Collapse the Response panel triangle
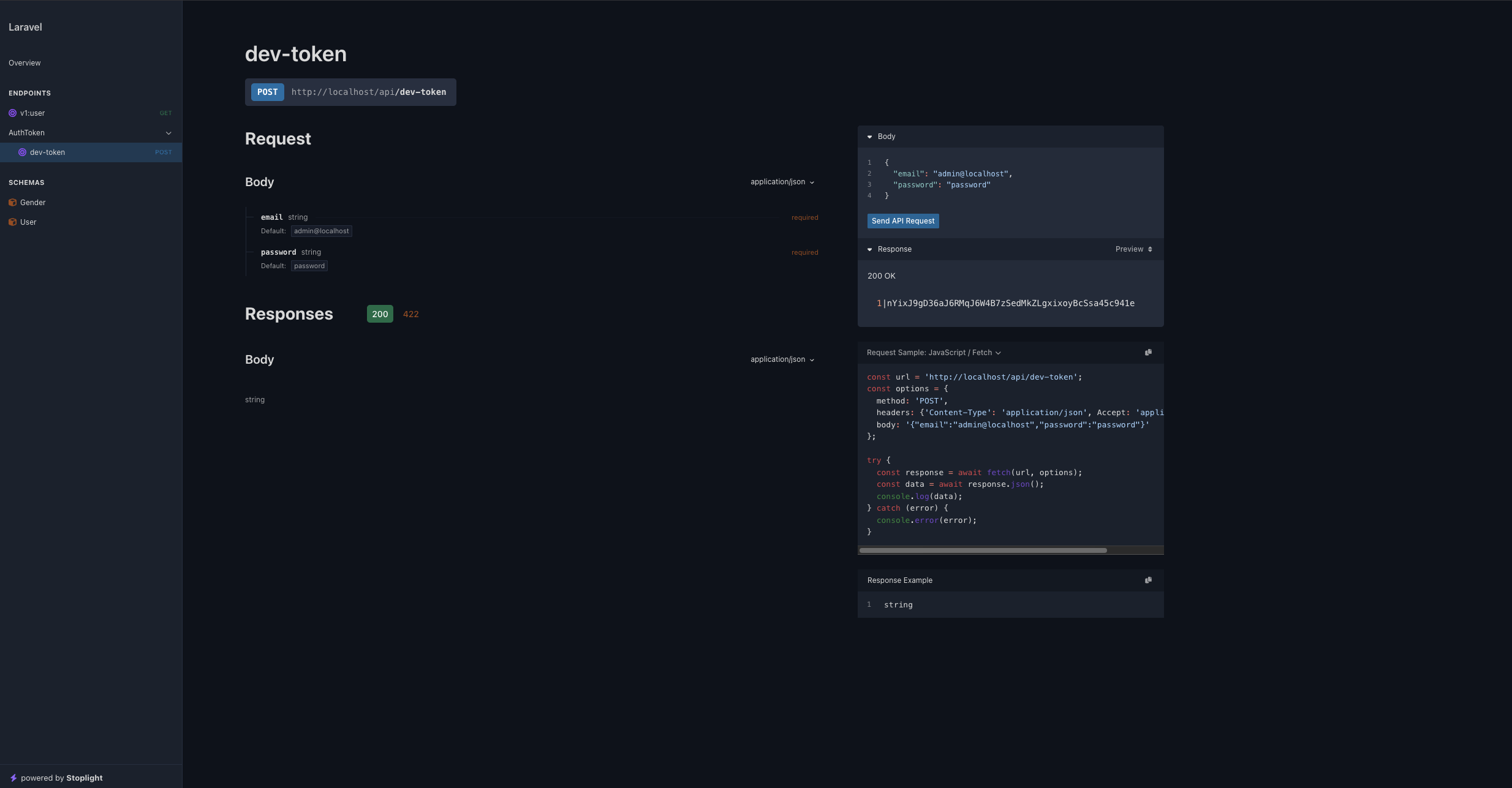 (x=869, y=249)
